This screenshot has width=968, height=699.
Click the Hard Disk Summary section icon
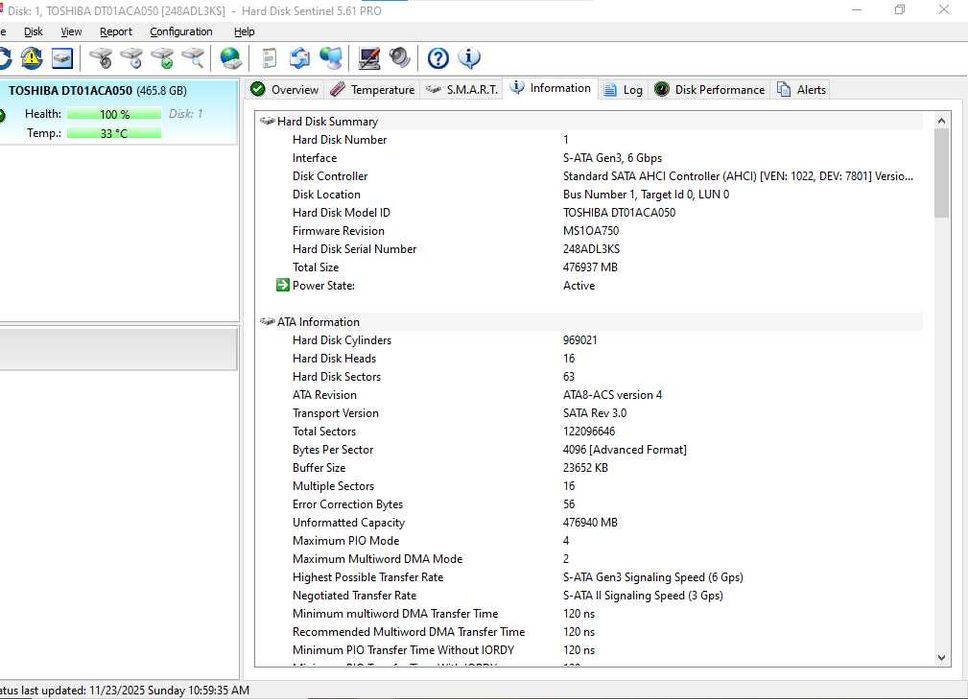point(267,121)
